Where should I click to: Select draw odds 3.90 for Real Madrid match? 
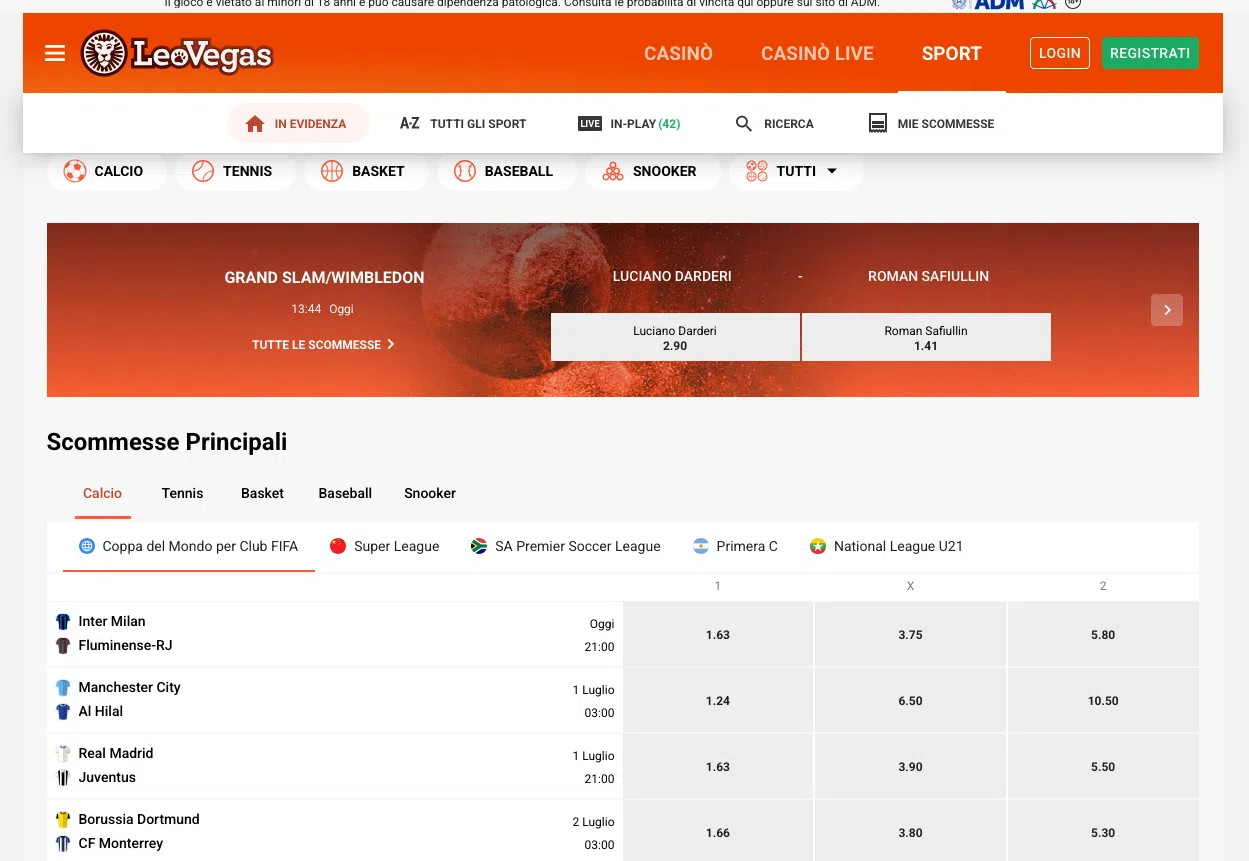(x=910, y=766)
